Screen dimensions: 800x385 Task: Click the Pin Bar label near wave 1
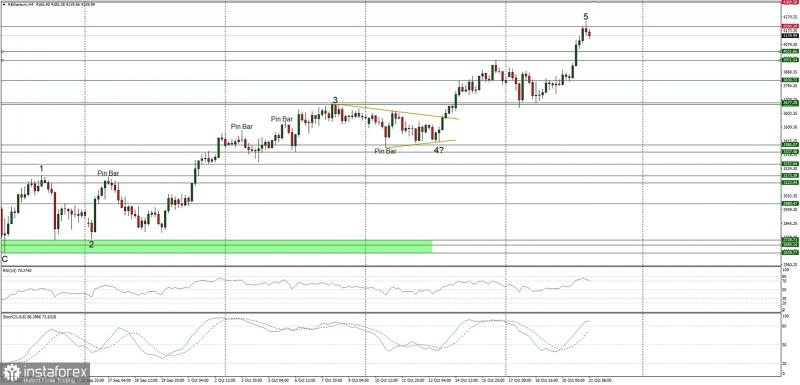[108, 173]
